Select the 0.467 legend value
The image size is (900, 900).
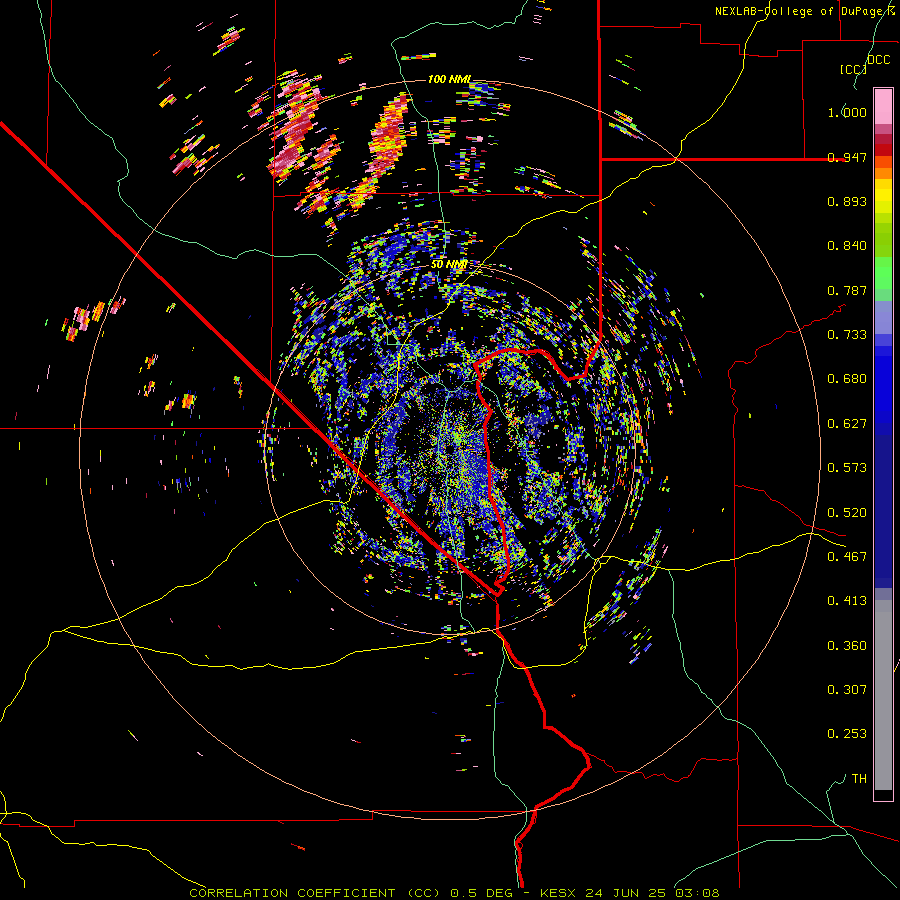click(x=847, y=557)
